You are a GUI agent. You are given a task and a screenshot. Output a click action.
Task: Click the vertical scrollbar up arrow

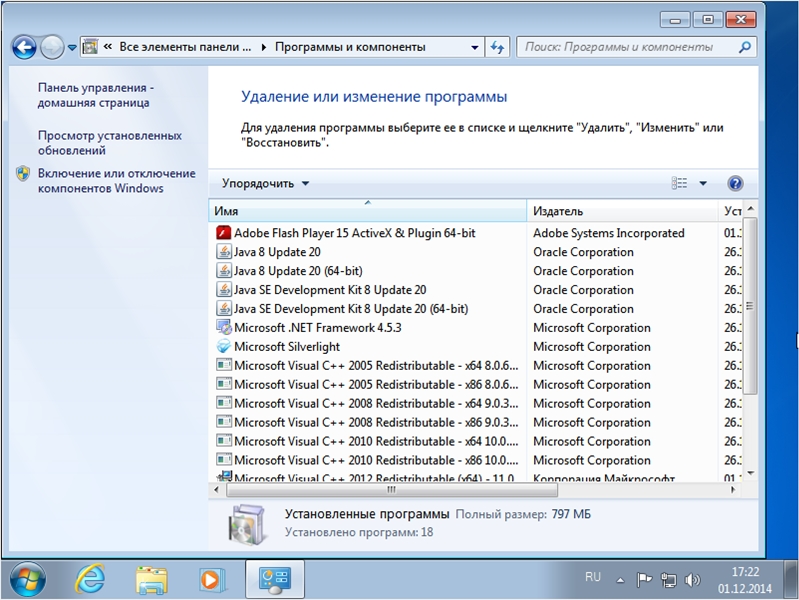click(750, 208)
